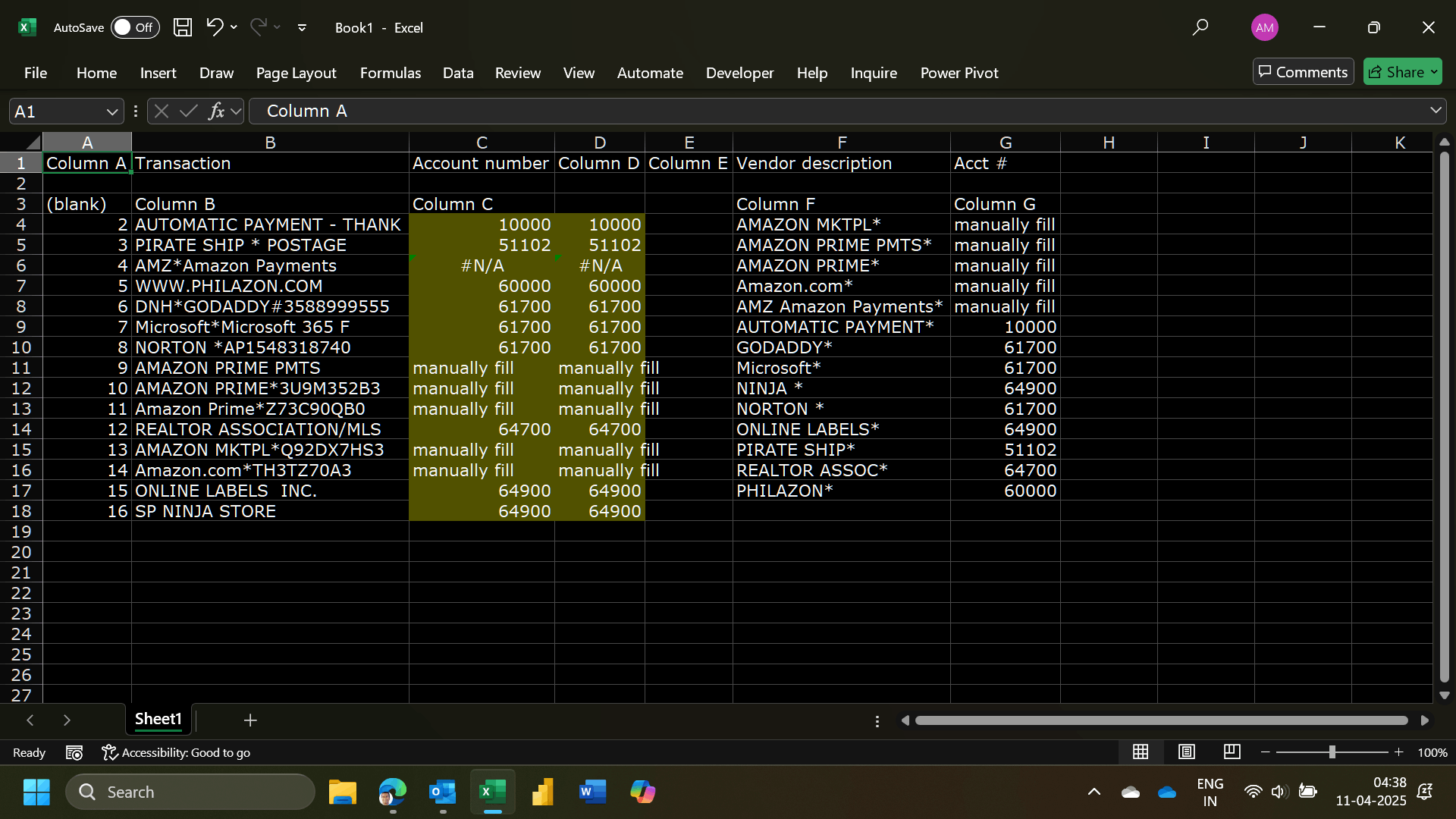
Task: Switch to Page Layout view icon
Action: 1187,752
